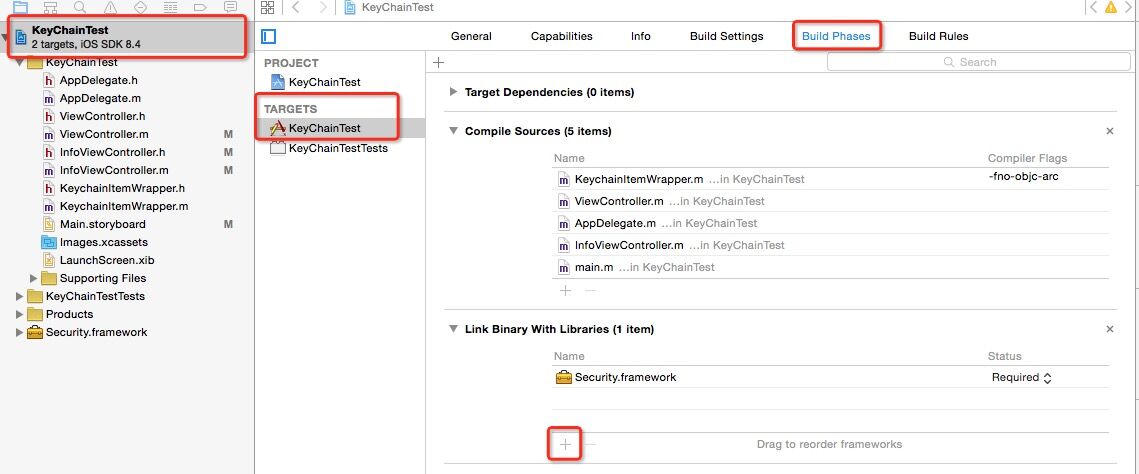Change the Required status dropdown for Security.framework
1139x474 pixels.
coord(1021,377)
